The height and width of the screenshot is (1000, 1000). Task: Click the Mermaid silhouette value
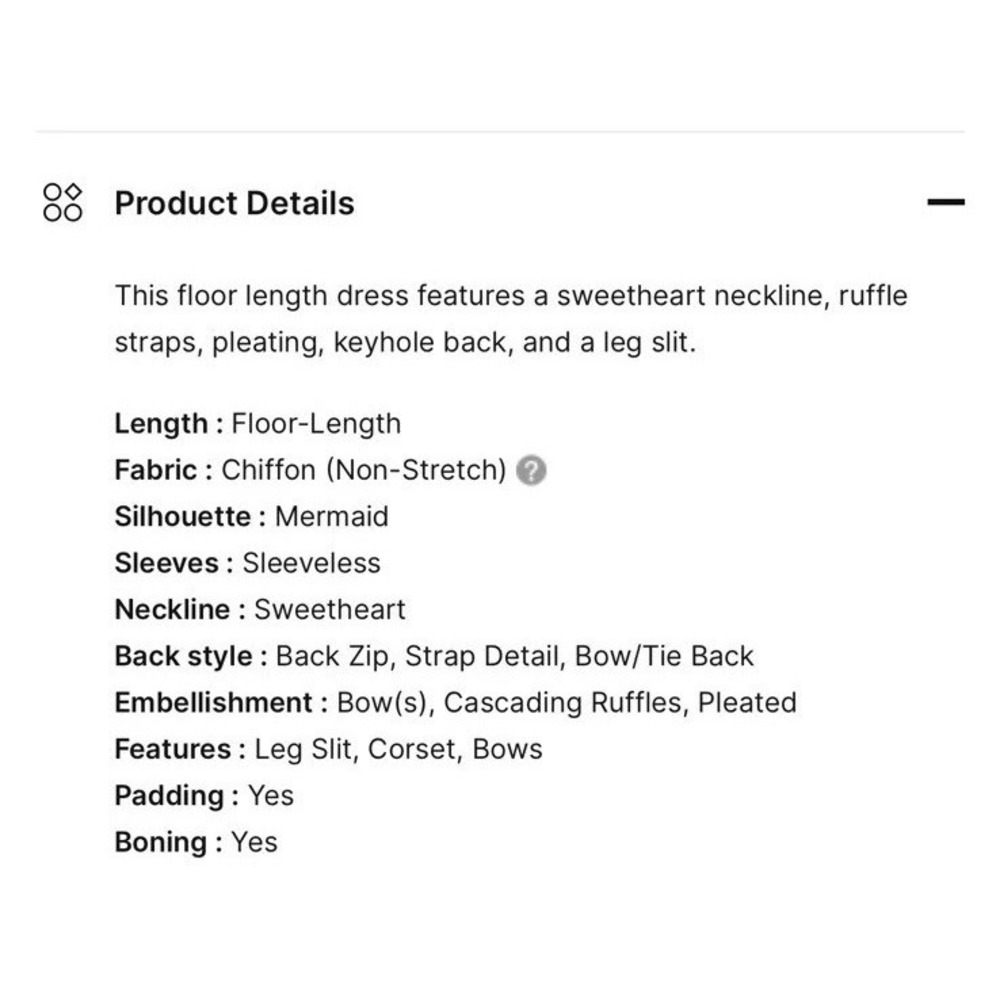331,516
